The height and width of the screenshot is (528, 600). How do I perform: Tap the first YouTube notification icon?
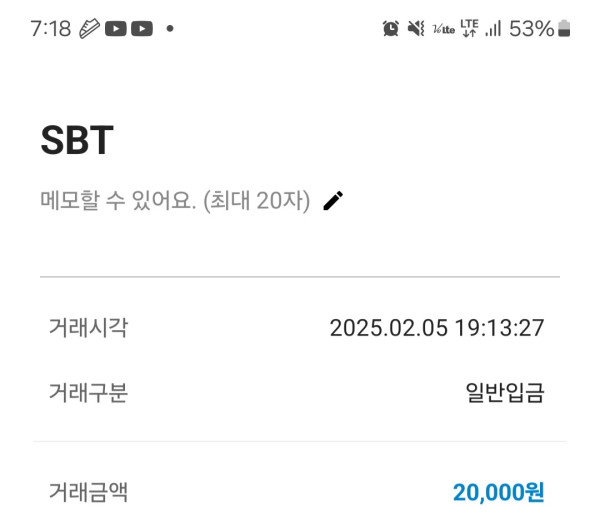point(116,29)
